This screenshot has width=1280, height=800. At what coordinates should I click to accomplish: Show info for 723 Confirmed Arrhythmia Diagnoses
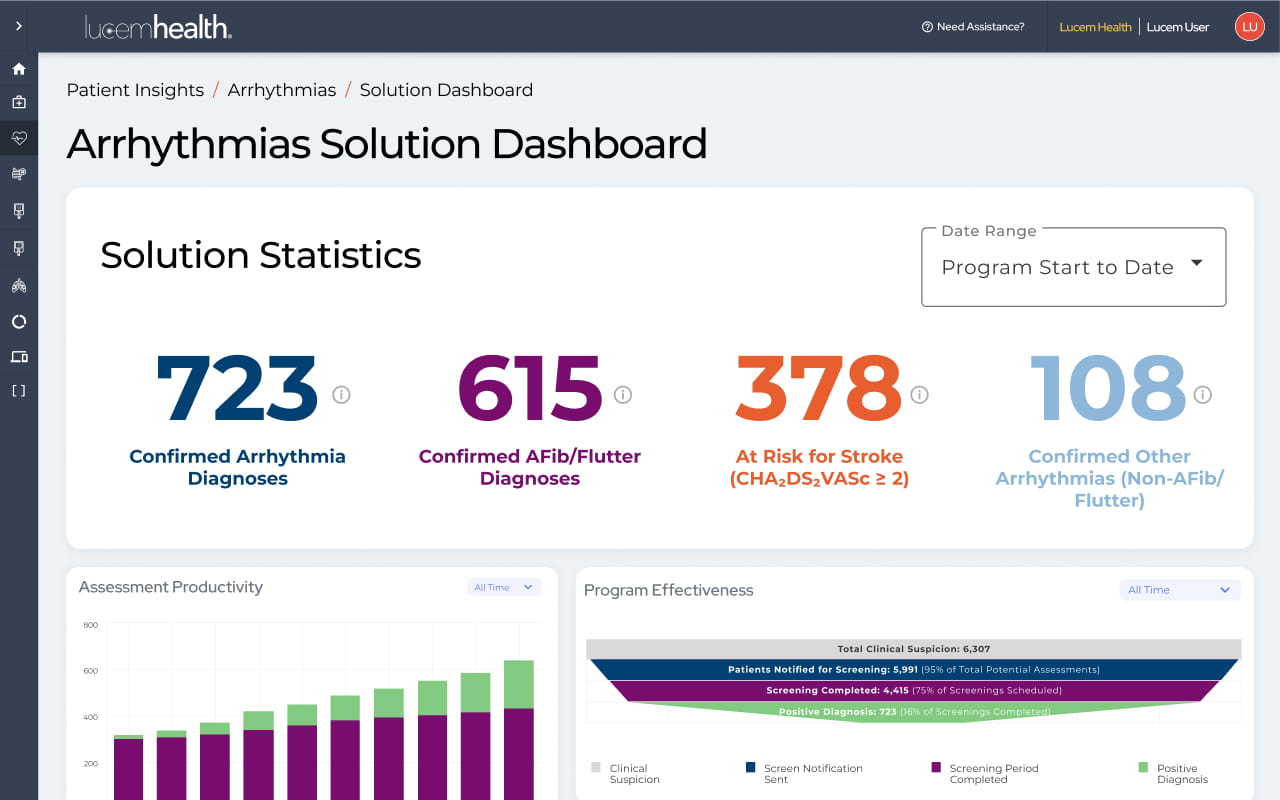(341, 395)
